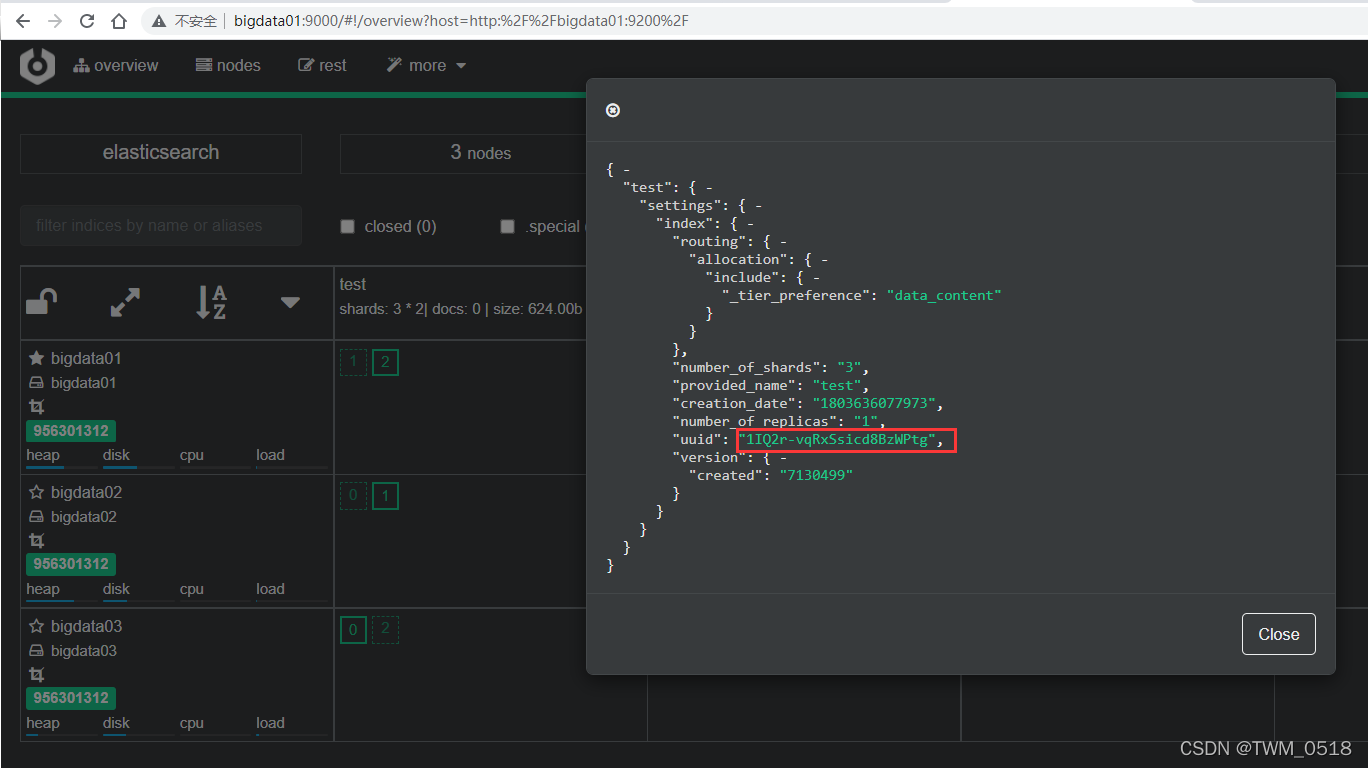Click the browser forward arrow
1368x768 pixels.
[54, 21]
